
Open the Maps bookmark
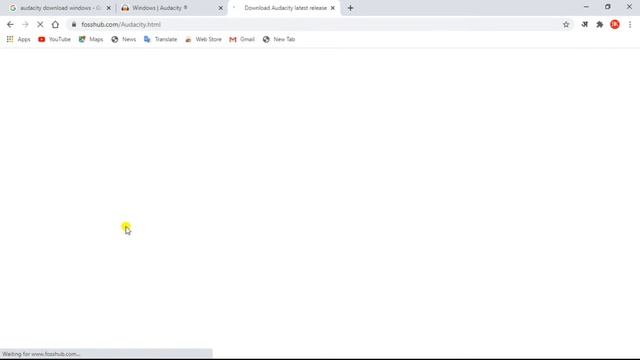[x=91, y=39]
